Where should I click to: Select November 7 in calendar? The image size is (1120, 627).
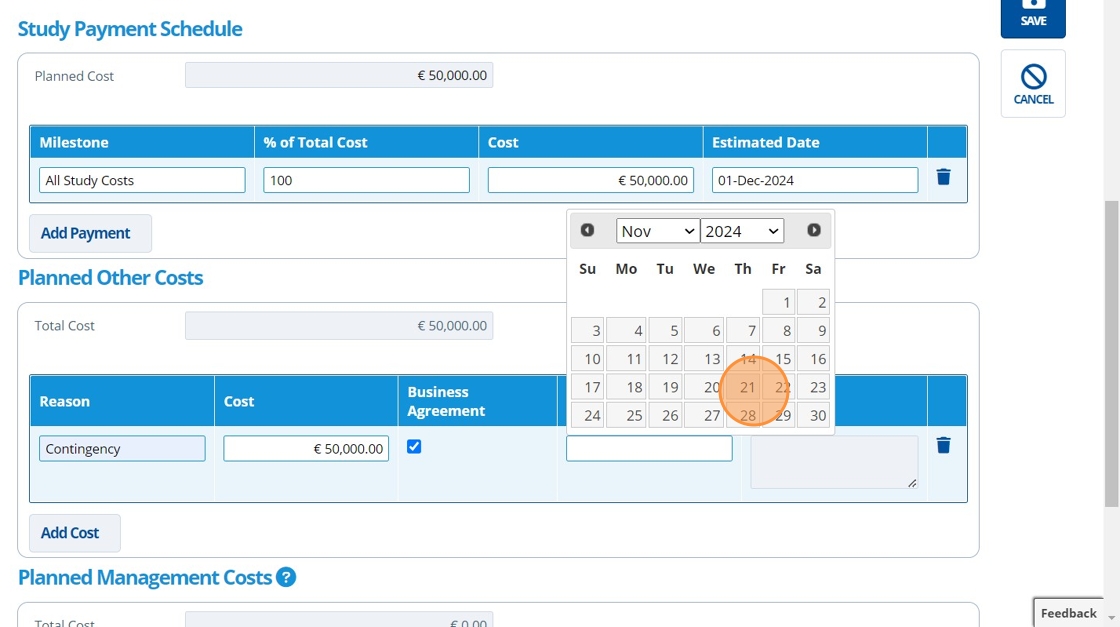coord(743,331)
